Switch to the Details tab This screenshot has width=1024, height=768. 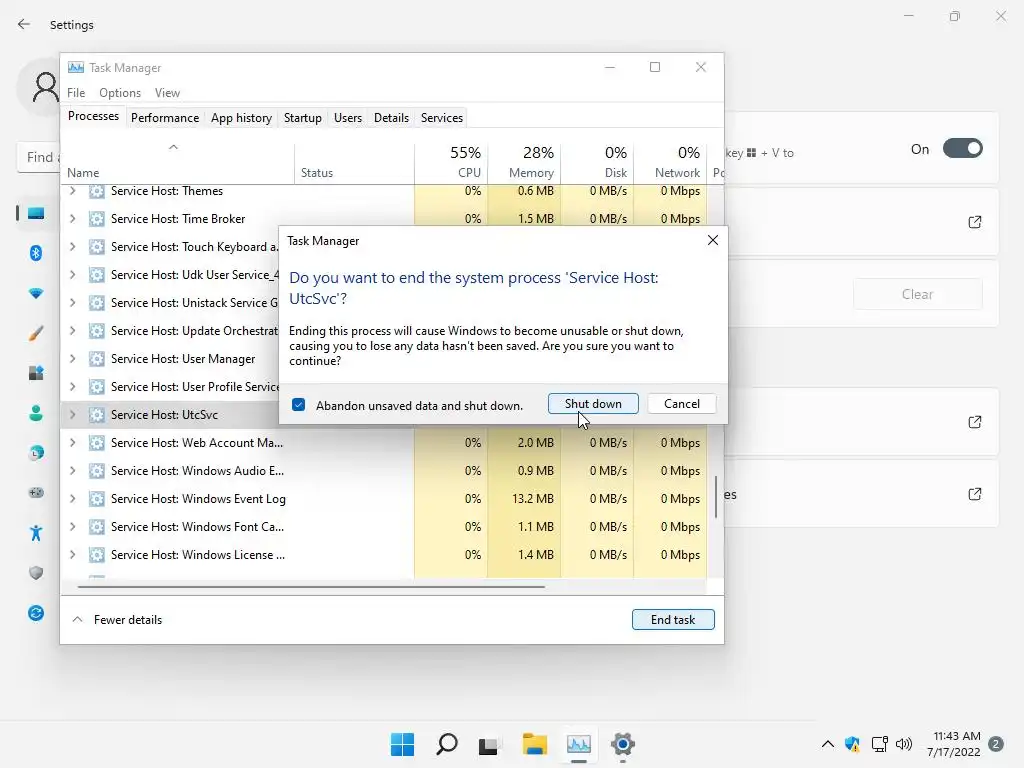coord(391,118)
